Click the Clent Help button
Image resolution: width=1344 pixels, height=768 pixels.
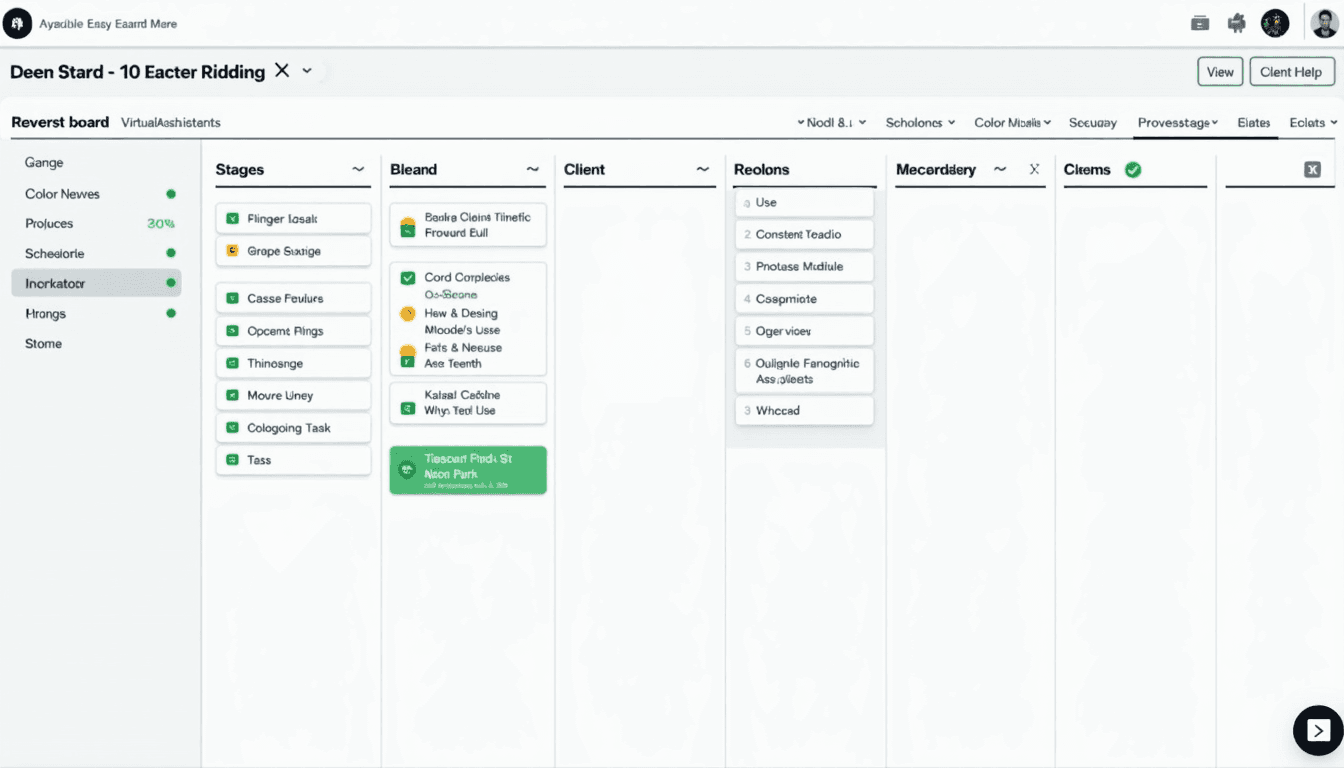tap(1291, 71)
